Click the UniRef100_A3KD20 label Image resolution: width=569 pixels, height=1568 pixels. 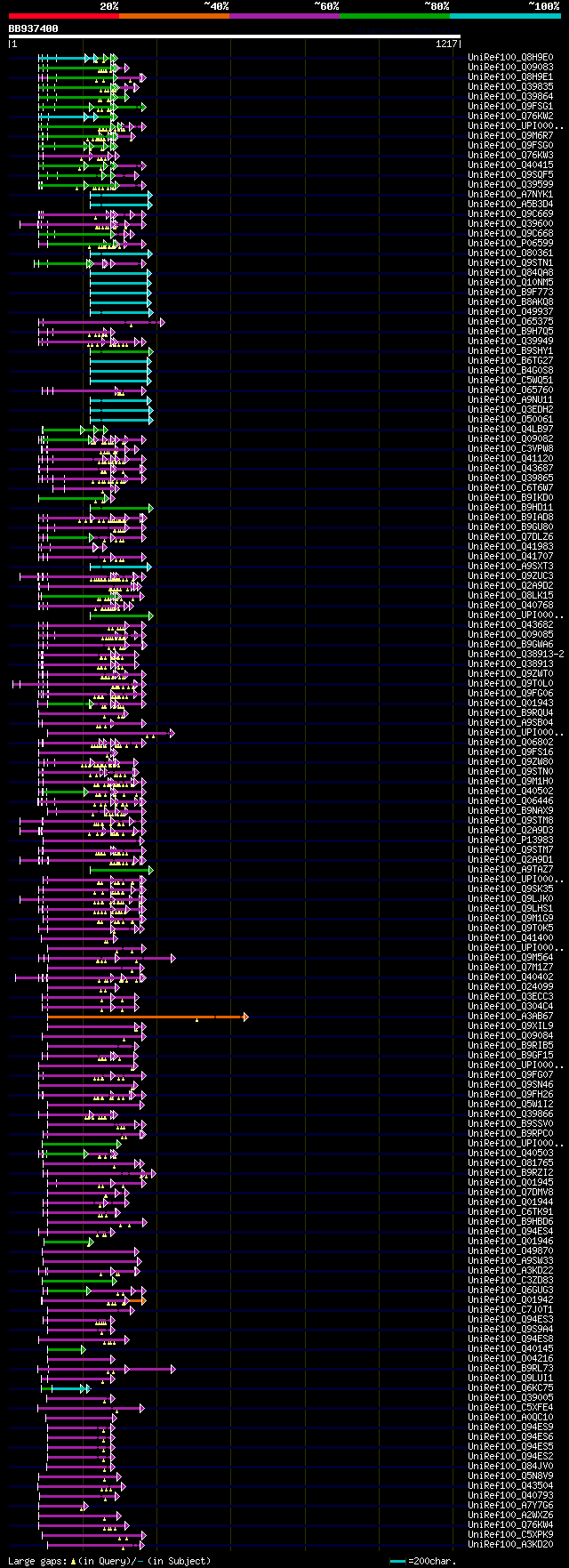coord(510,1545)
